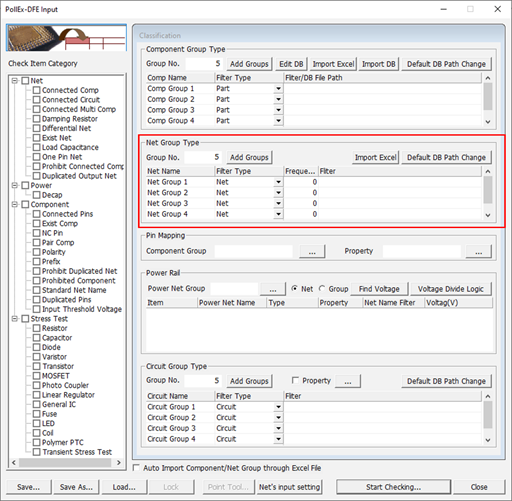Click the Filter/DB File Path column header
Image resolution: width=512 pixels, height=501 pixels.
click(x=382, y=78)
